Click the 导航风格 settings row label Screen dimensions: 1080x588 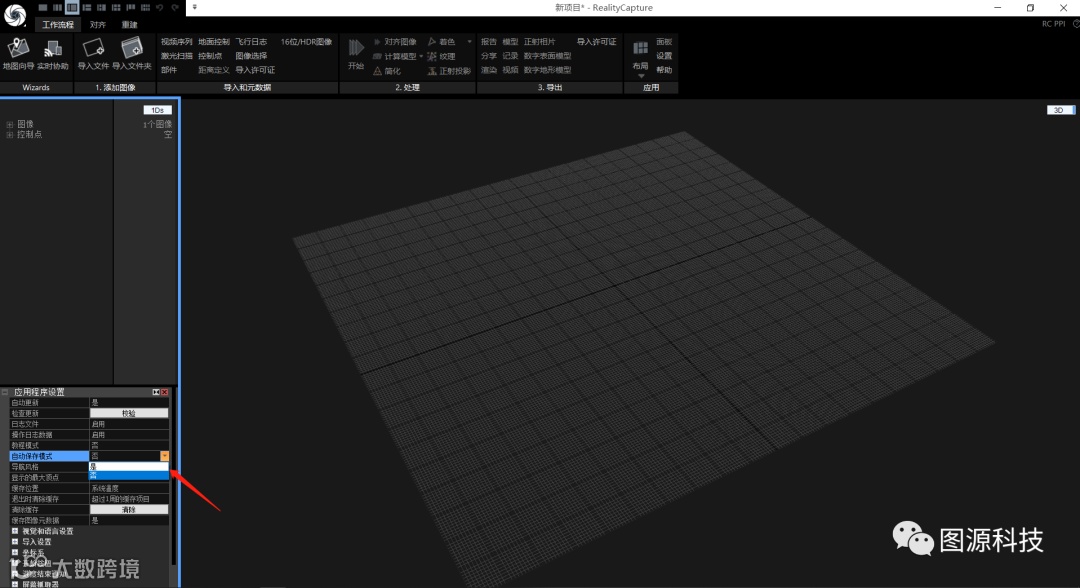point(25,467)
